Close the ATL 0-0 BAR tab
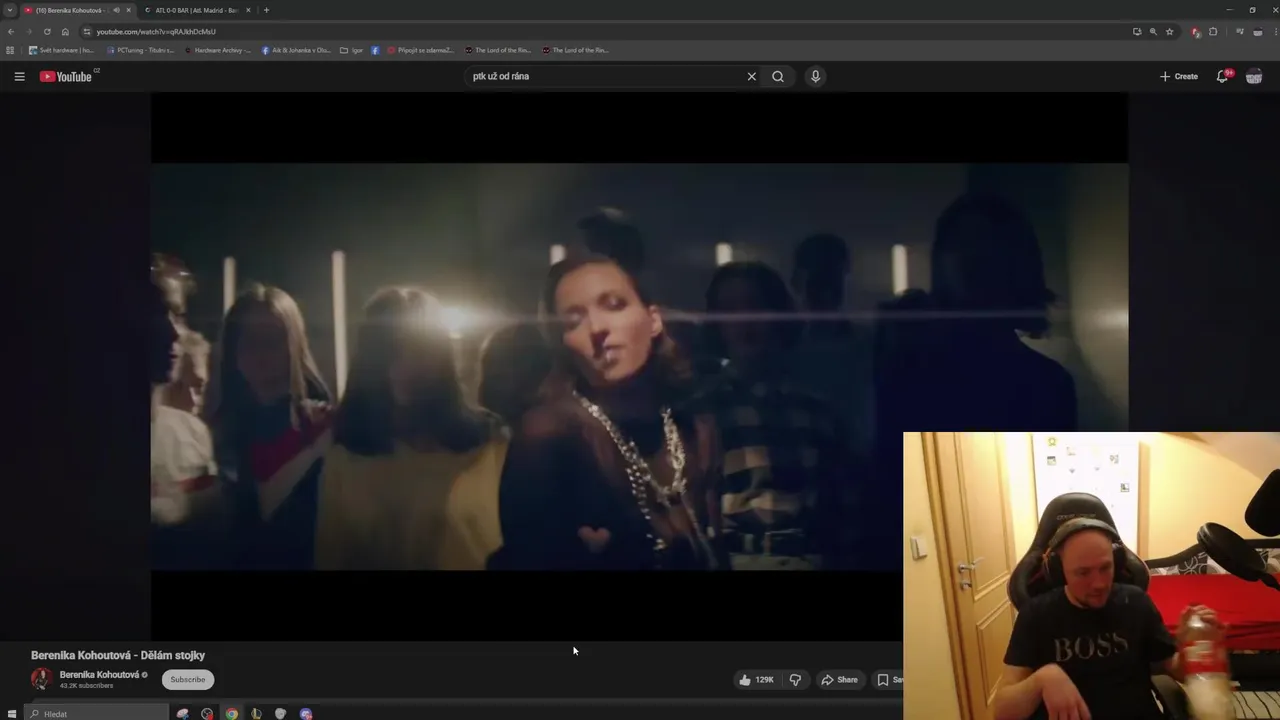Screen dimensions: 1280x720 tap(248, 10)
